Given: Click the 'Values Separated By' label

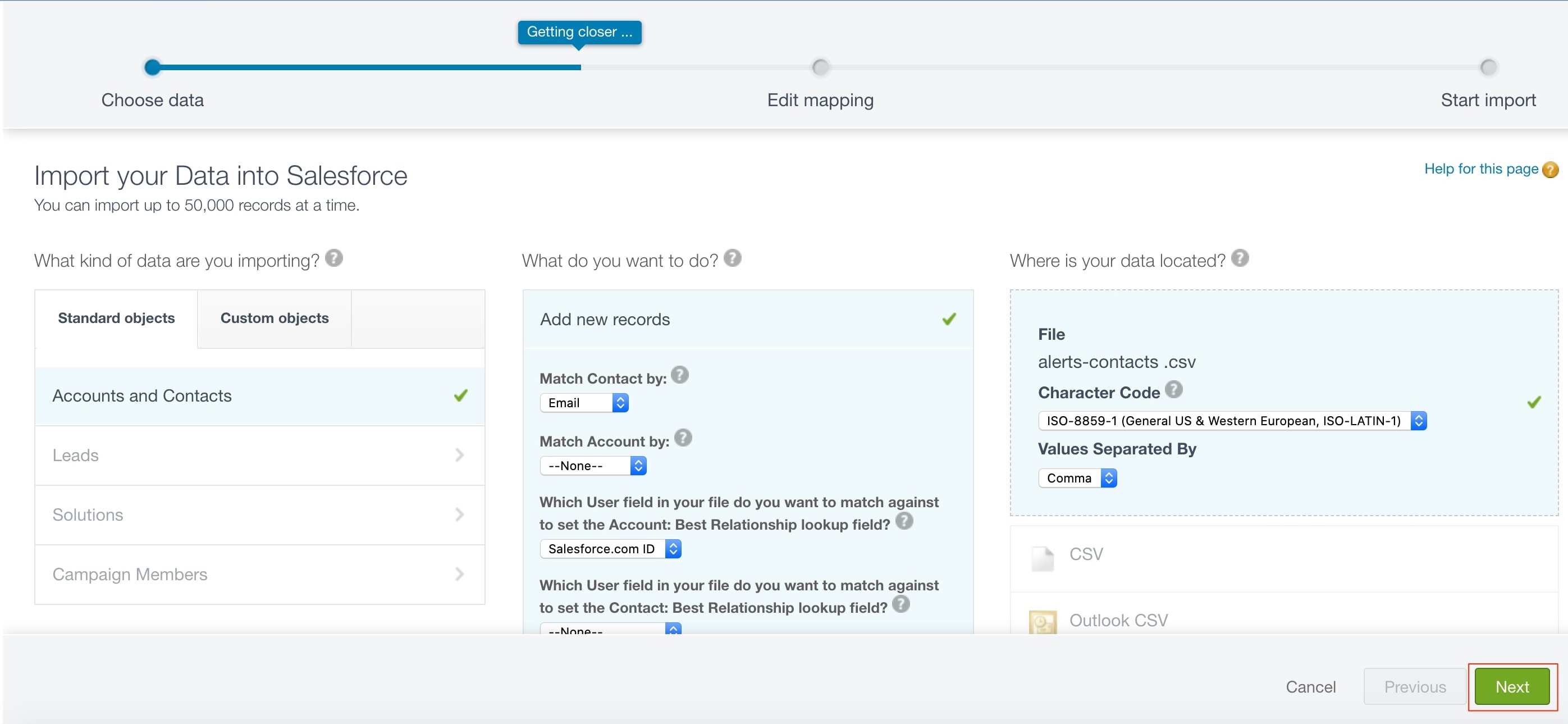Looking at the screenshot, I should pos(1117,449).
